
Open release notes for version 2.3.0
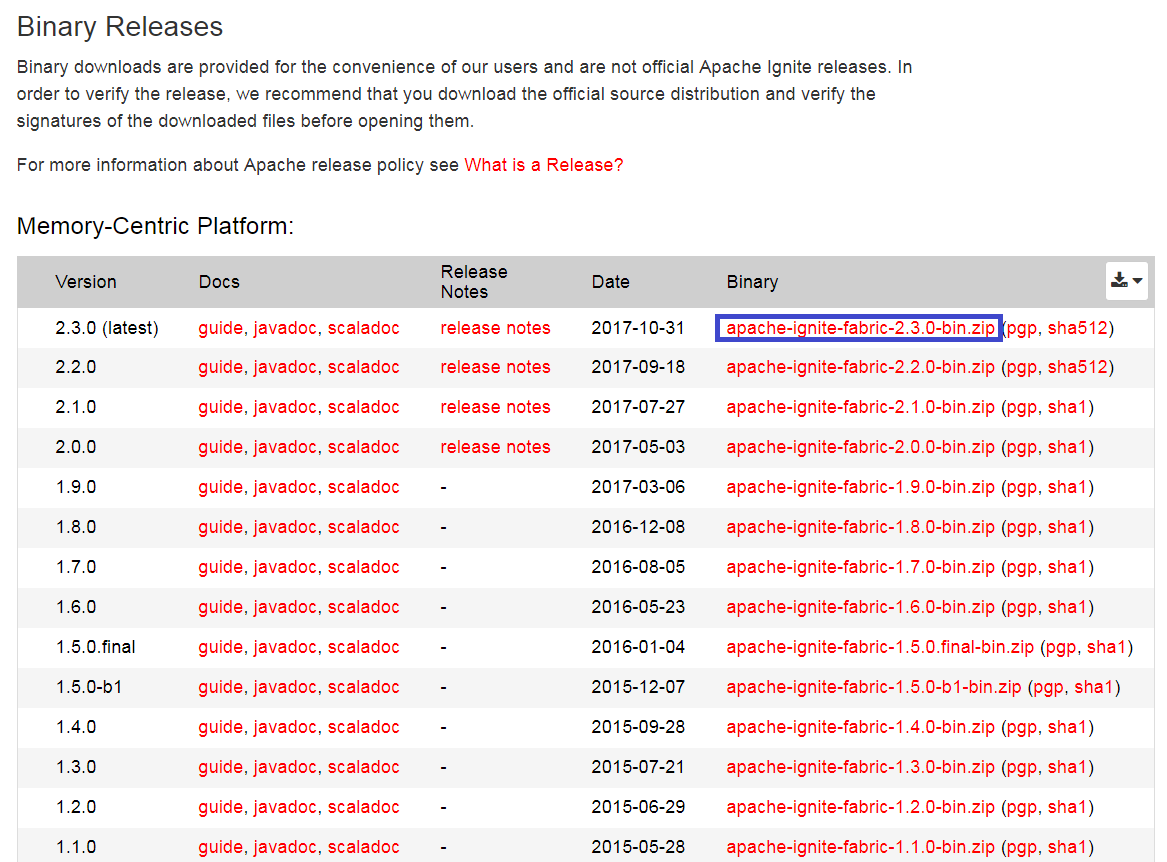(x=495, y=328)
